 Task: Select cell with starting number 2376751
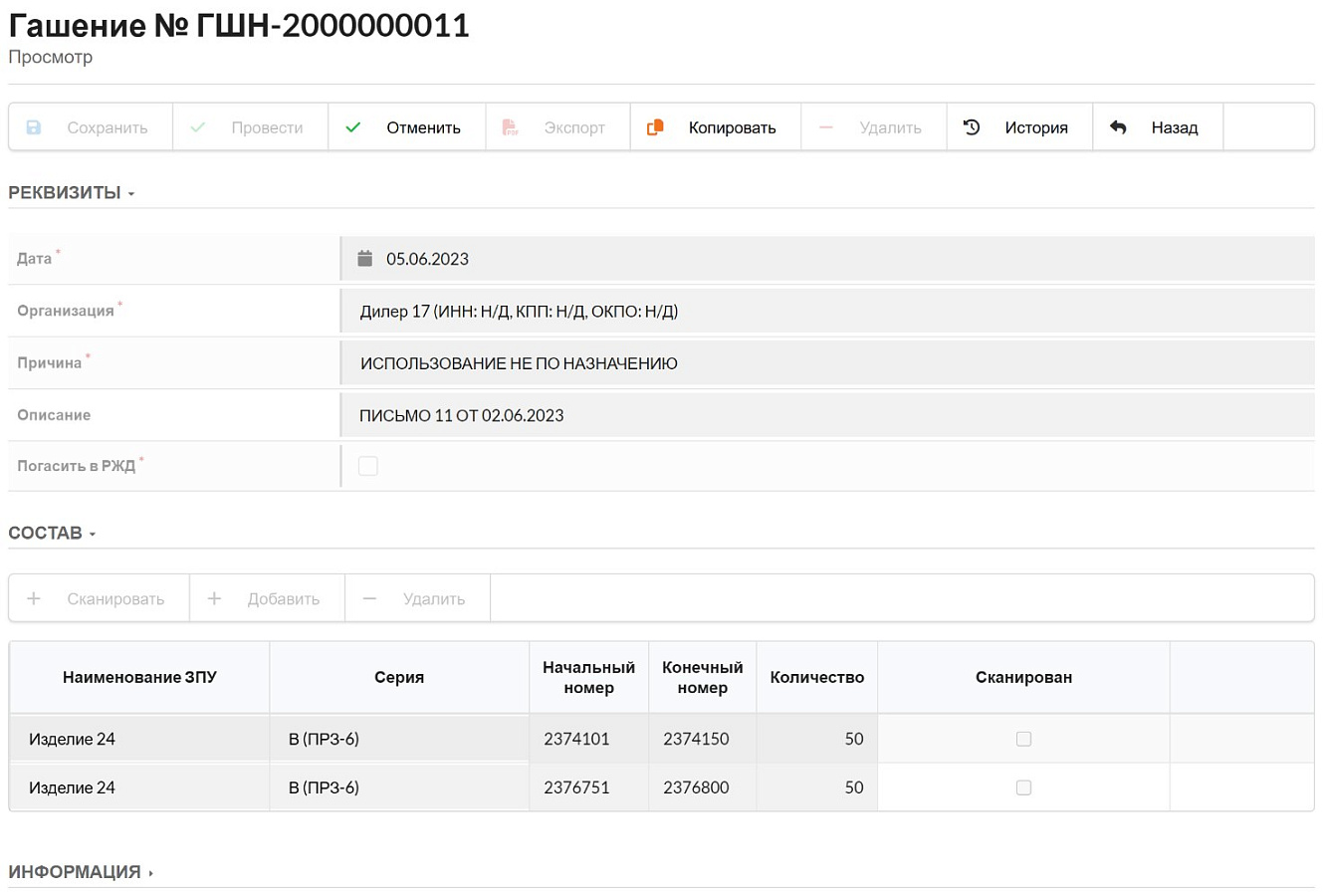pos(588,787)
